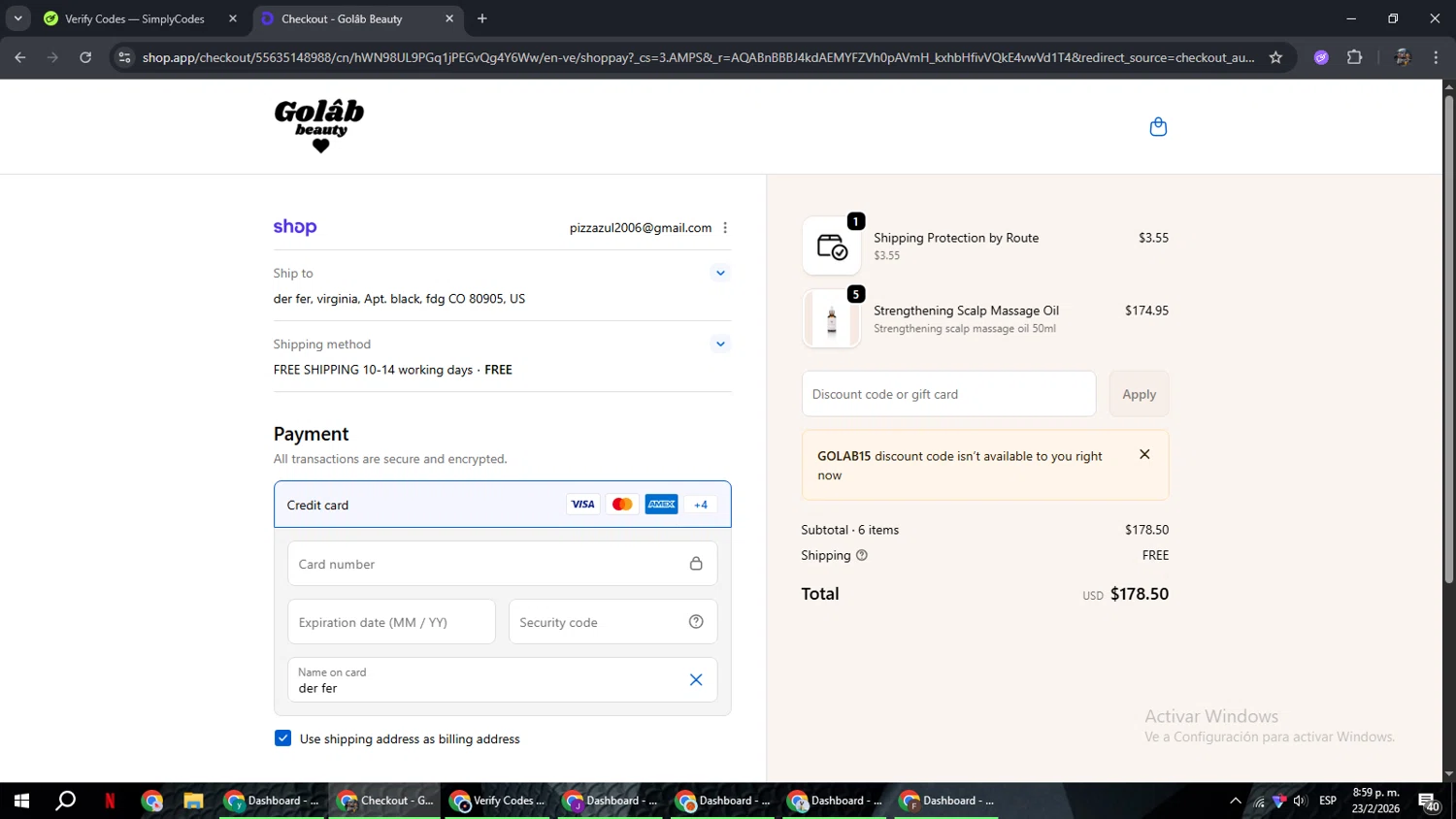
Task: Select the Credit card payment option
Action: tap(503, 505)
